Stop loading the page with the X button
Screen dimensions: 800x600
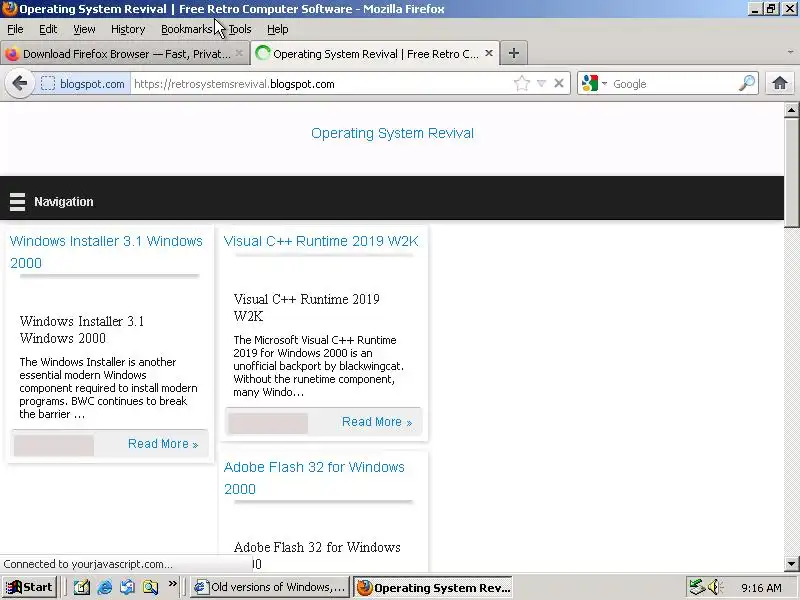click(559, 83)
